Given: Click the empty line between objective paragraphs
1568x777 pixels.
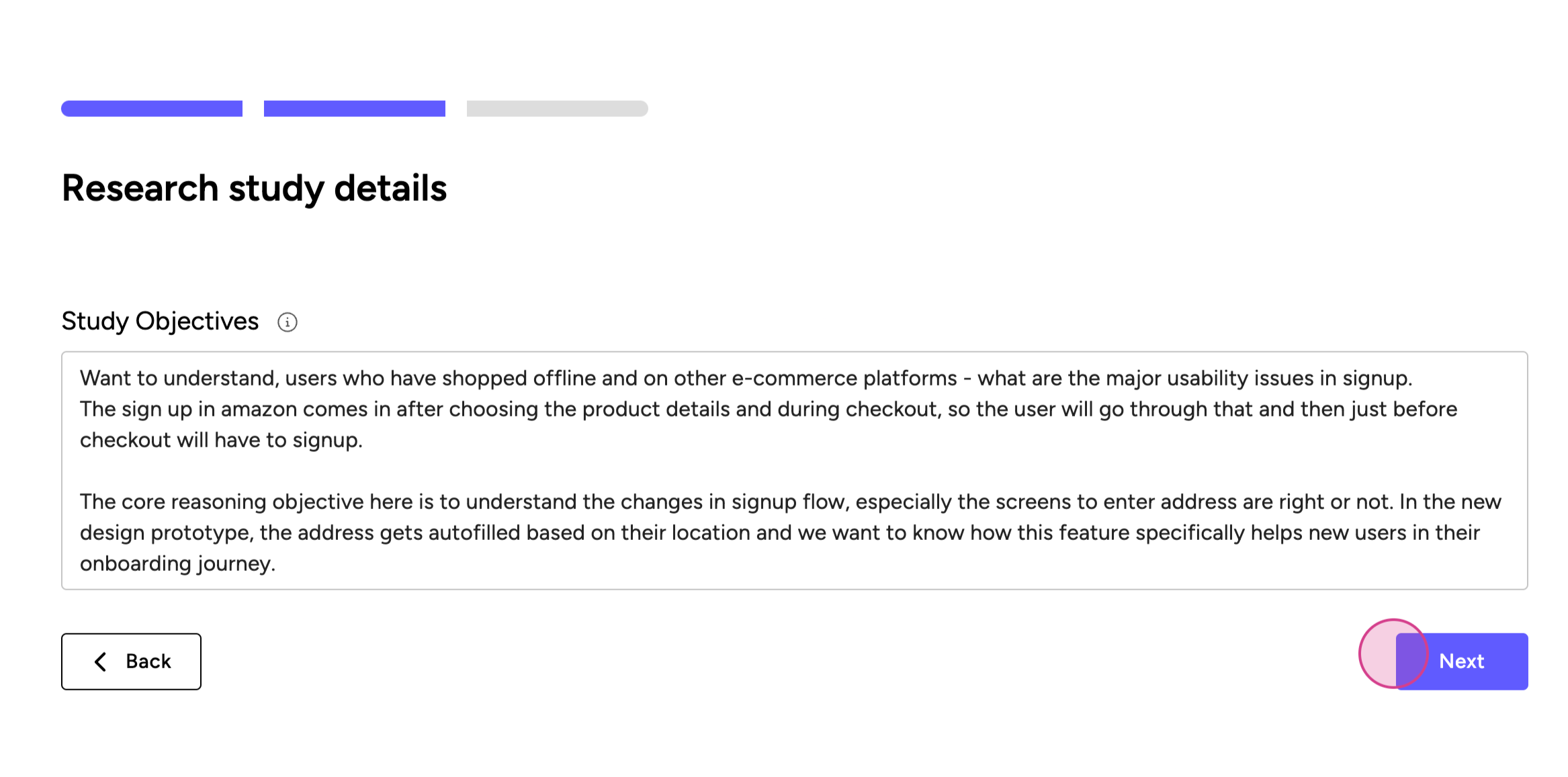Looking at the screenshot, I should (403, 471).
